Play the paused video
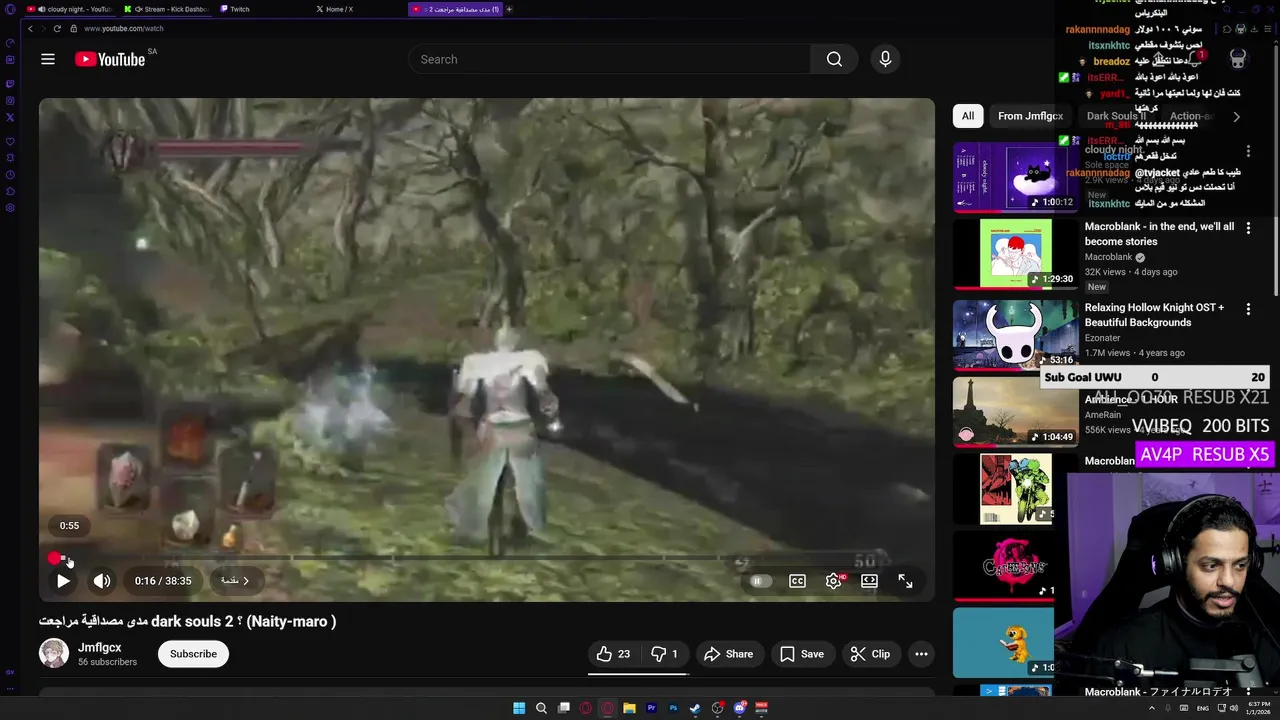1280x720 pixels. (63, 580)
